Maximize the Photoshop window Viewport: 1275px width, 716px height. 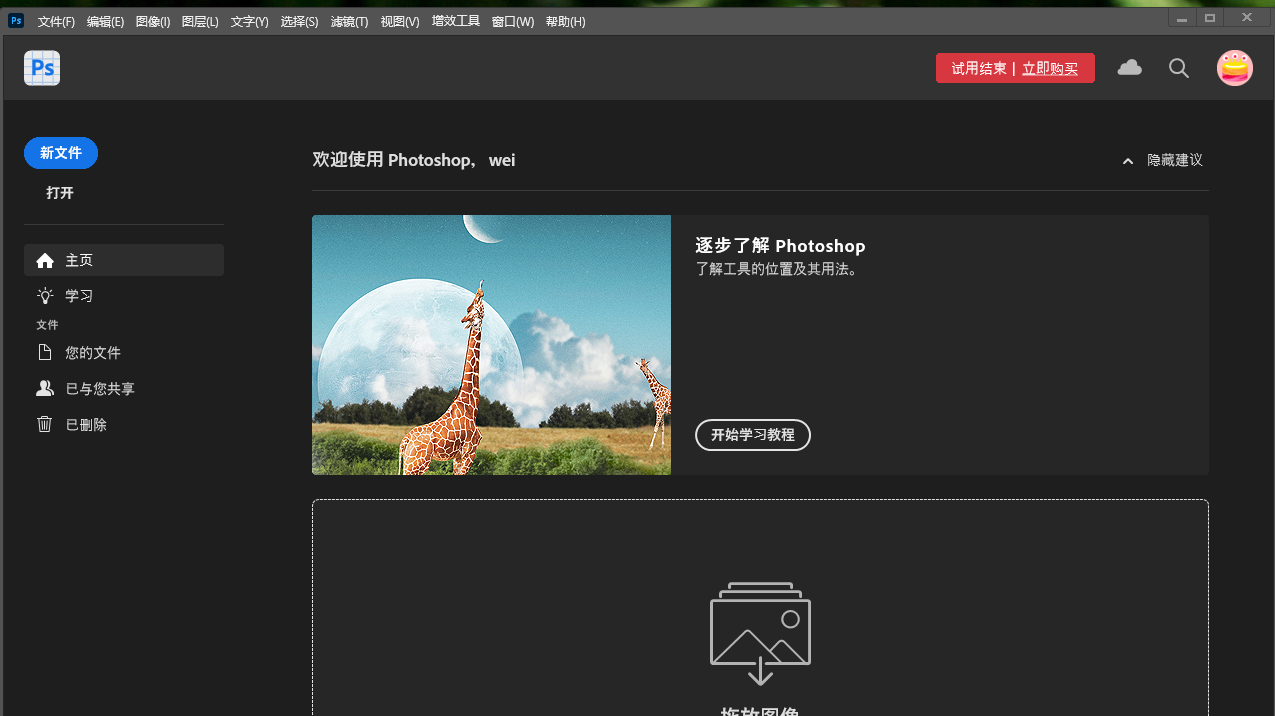pyautogui.click(x=1211, y=18)
